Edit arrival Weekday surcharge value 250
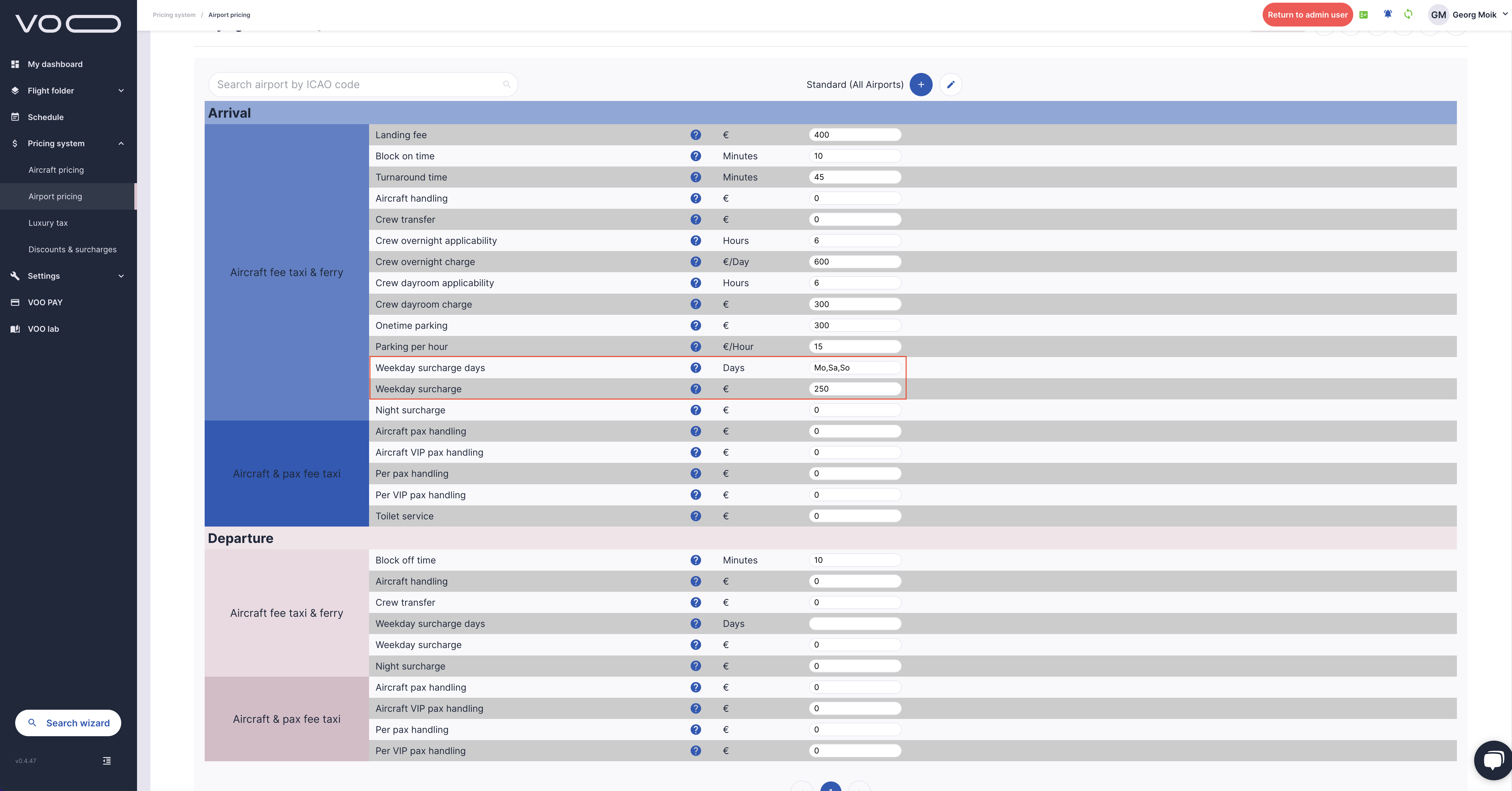This screenshot has height=791, width=1512. [x=855, y=388]
